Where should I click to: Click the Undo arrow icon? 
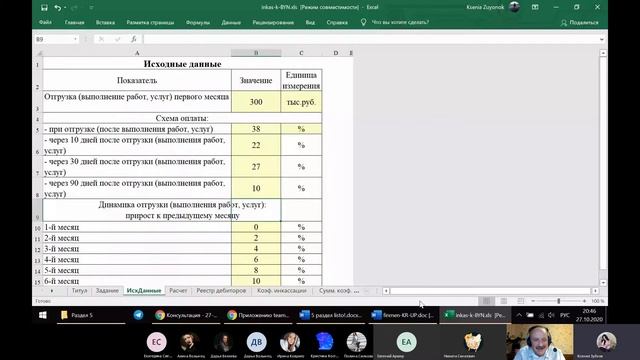[58, 7]
